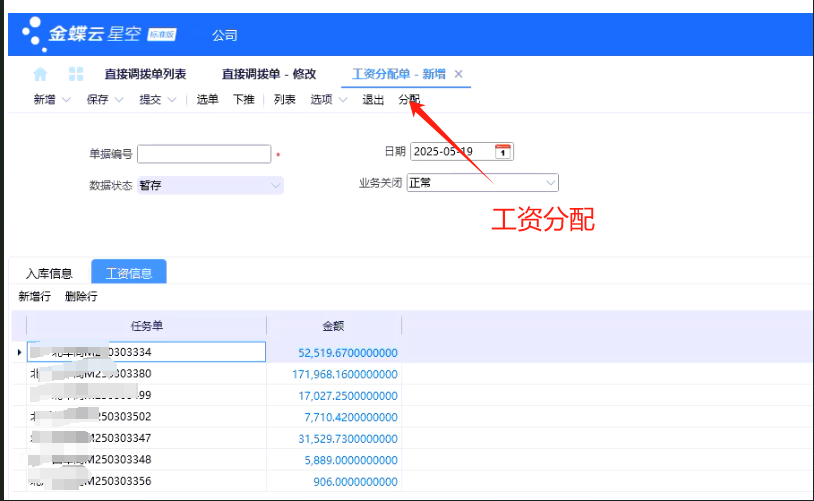Screen dimensions: 814x501
Task: Expand the 提交 dropdown arrow
Action: click(172, 100)
